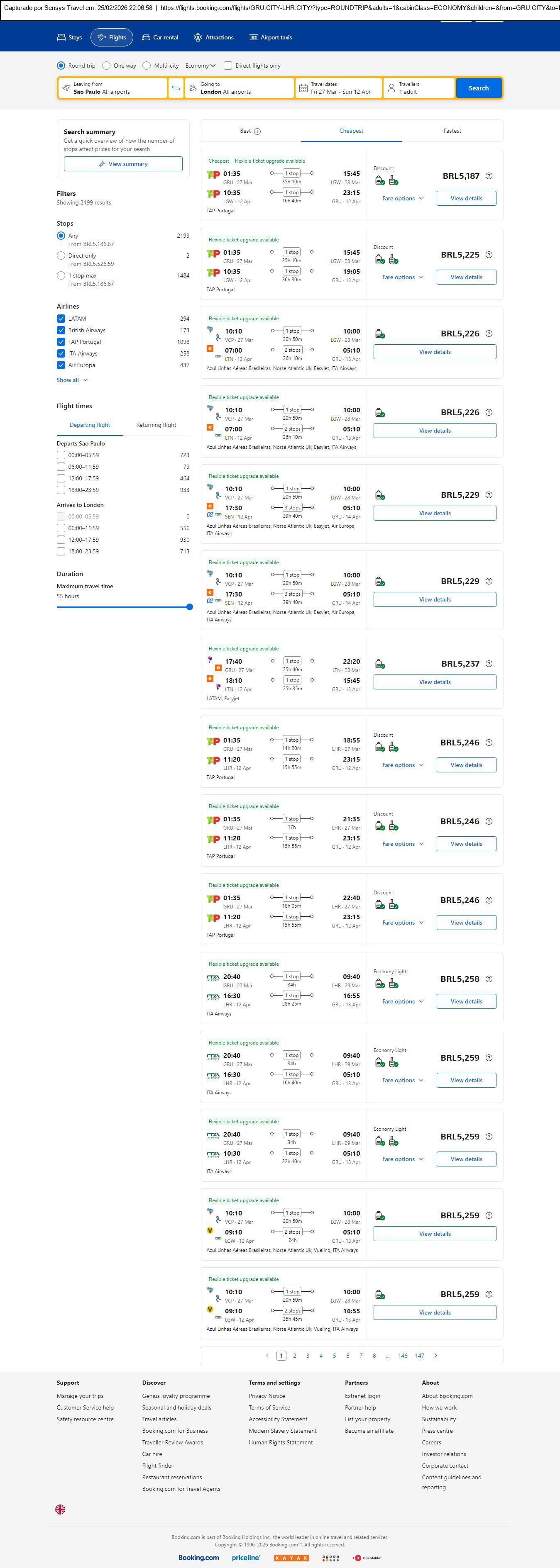This screenshot has width=560, height=1568.
Task: Switch to the Returning flight tab
Action: (x=156, y=425)
